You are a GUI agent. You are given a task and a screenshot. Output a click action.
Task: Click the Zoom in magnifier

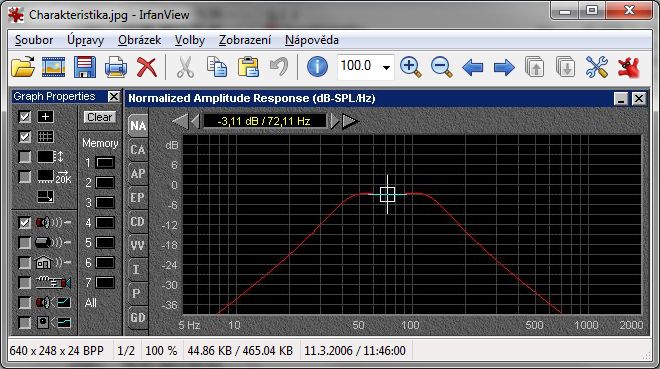pos(411,66)
